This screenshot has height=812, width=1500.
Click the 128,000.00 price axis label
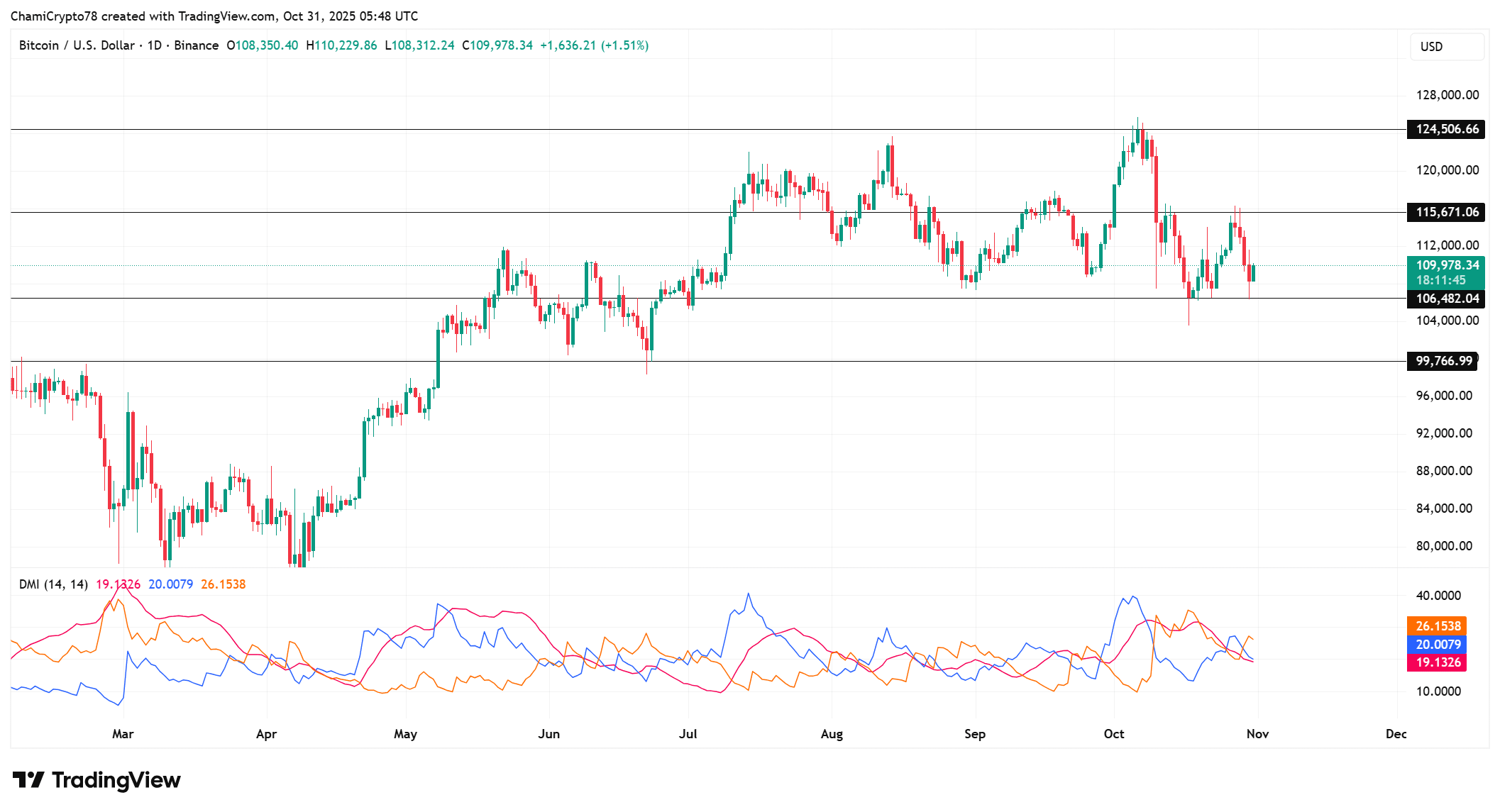(1447, 95)
